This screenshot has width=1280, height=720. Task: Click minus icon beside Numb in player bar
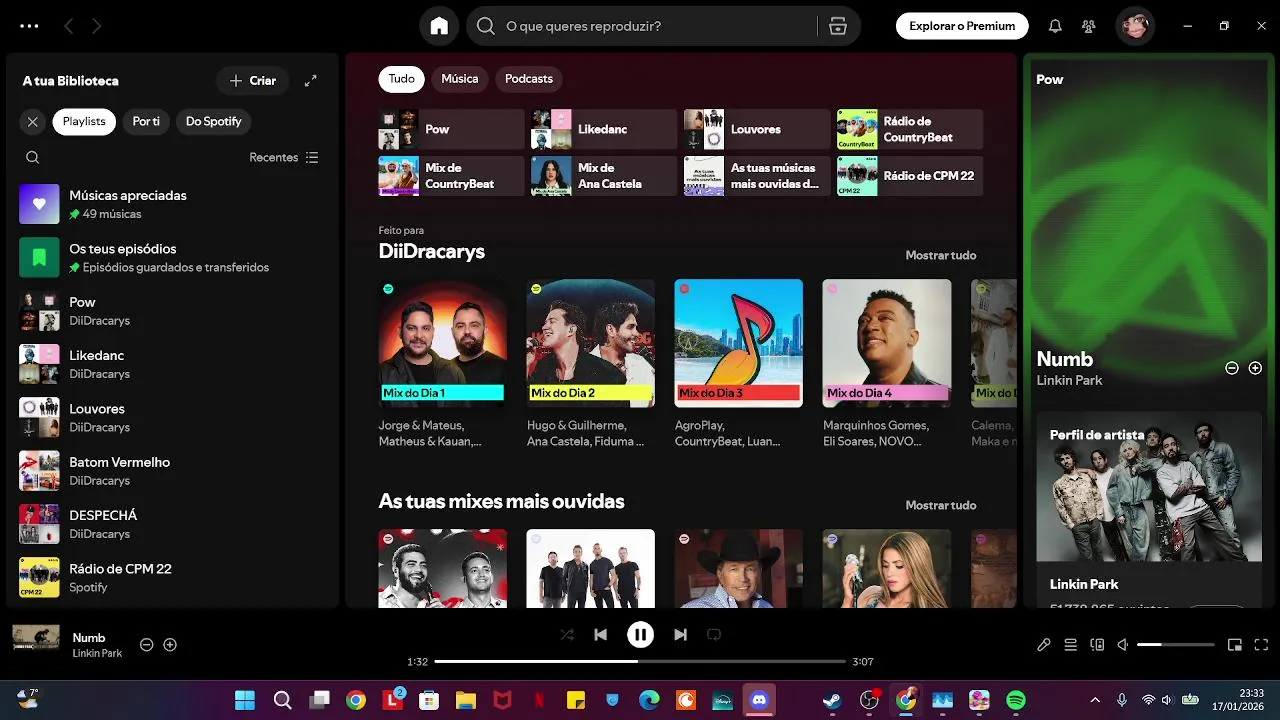[x=147, y=645]
